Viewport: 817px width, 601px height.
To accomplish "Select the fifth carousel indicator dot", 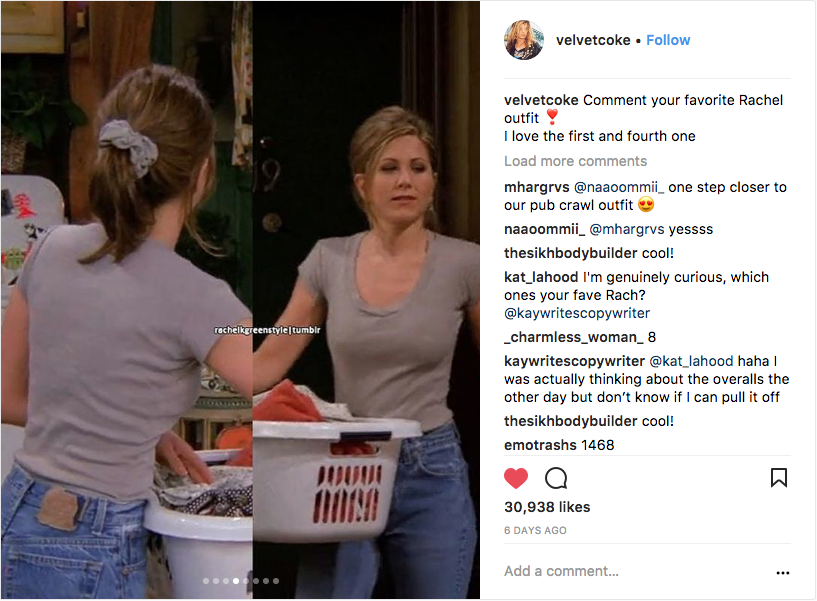I will [x=246, y=581].
